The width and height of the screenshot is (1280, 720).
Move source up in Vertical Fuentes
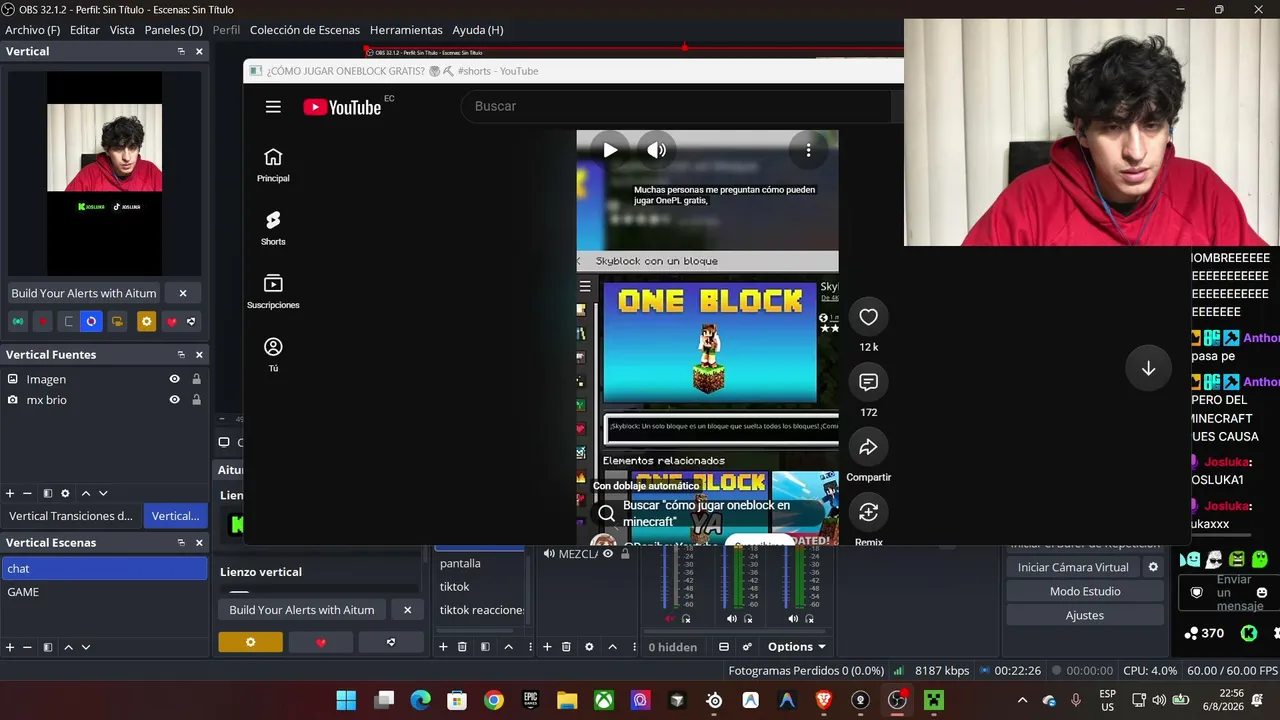click(85, 493)
